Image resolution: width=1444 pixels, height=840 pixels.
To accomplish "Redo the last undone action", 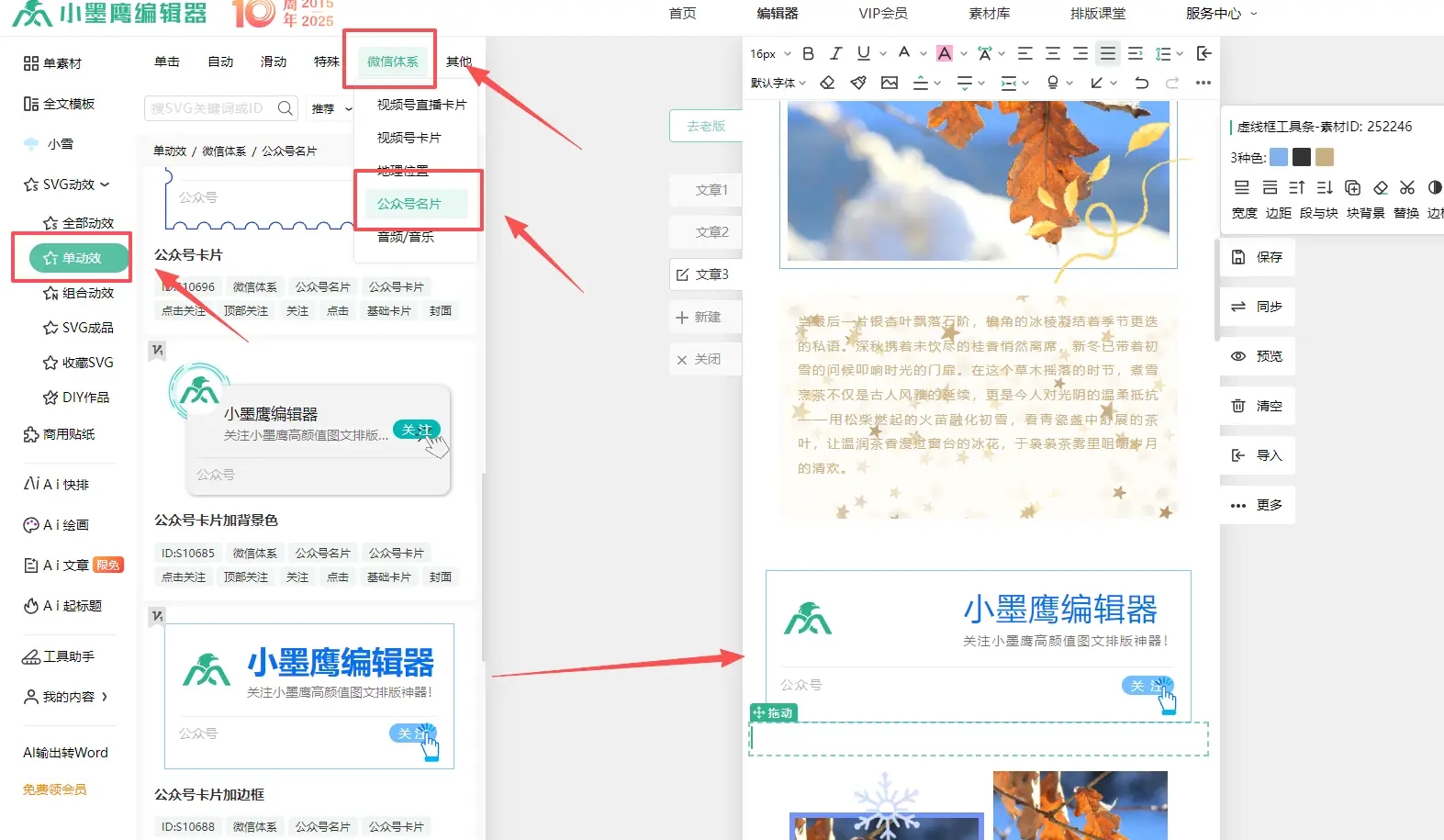I will coord(1172,83).
